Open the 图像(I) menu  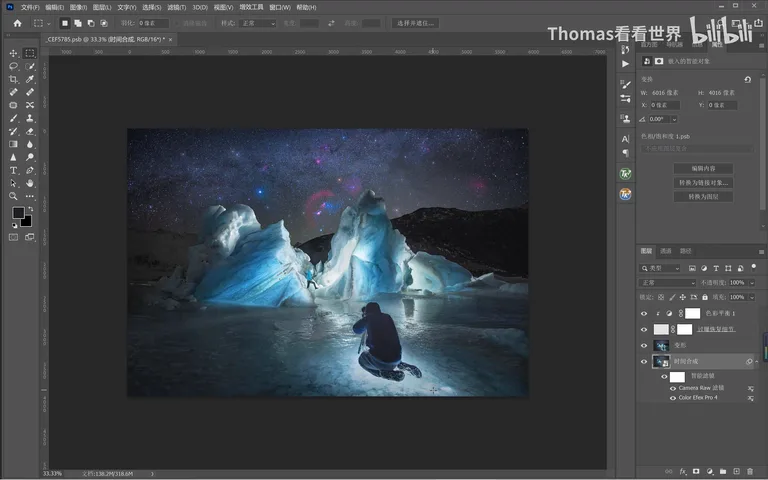78,7
